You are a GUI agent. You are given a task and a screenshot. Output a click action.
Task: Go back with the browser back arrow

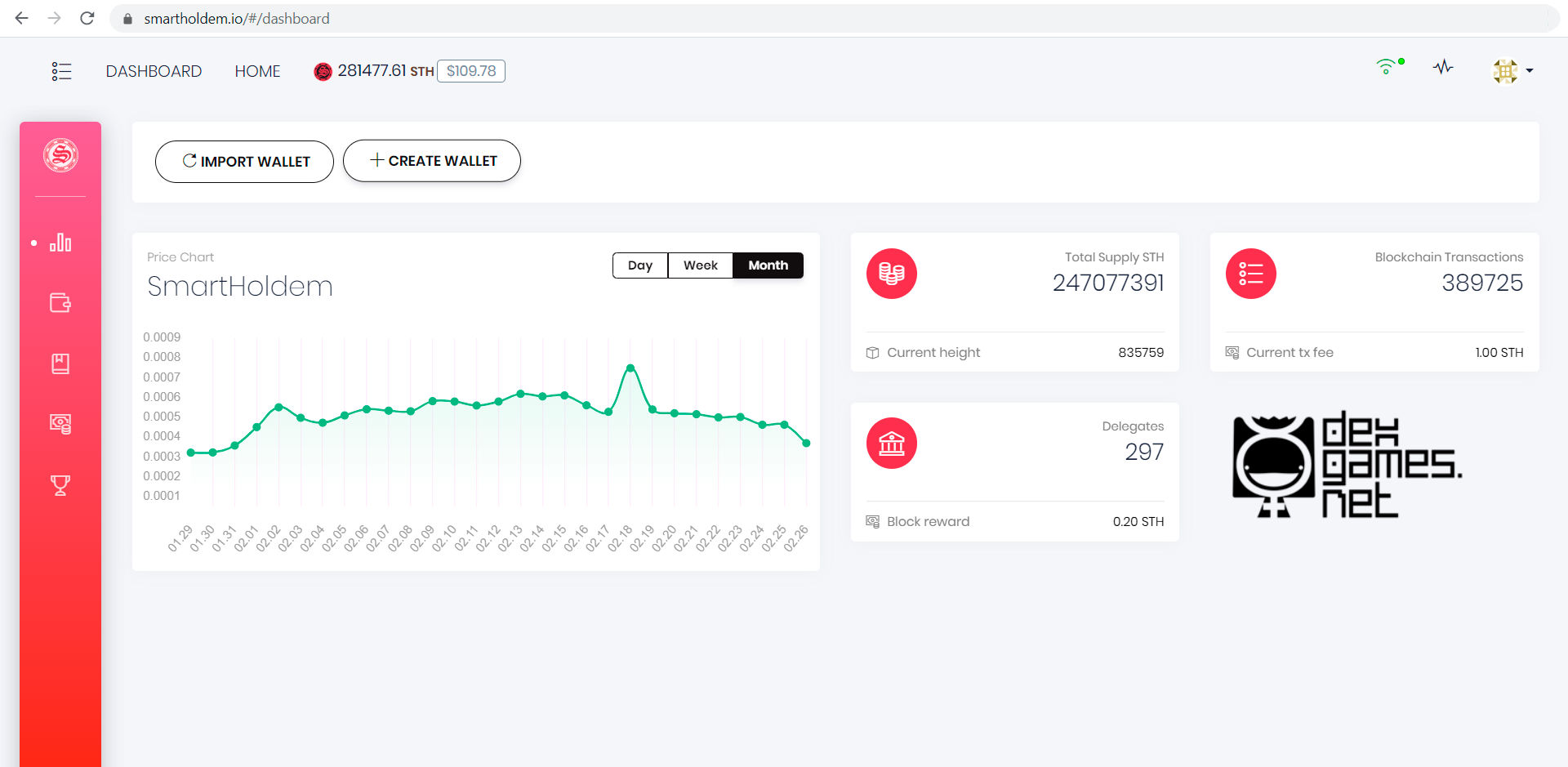[22, 18]
